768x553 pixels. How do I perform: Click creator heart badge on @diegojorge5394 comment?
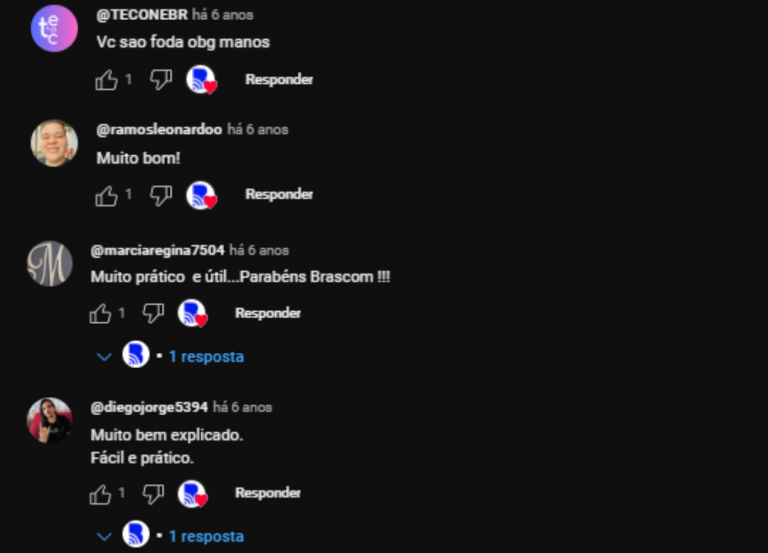192,494
